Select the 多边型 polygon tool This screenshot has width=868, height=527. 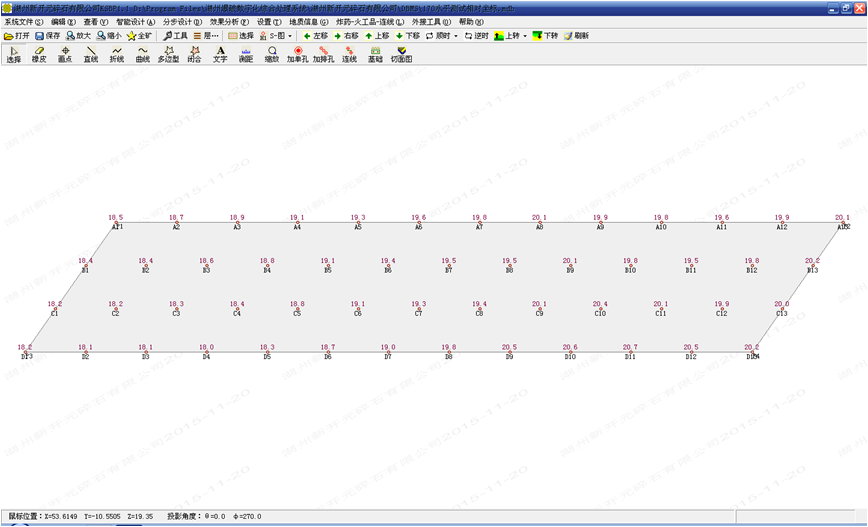click(168, 54)
